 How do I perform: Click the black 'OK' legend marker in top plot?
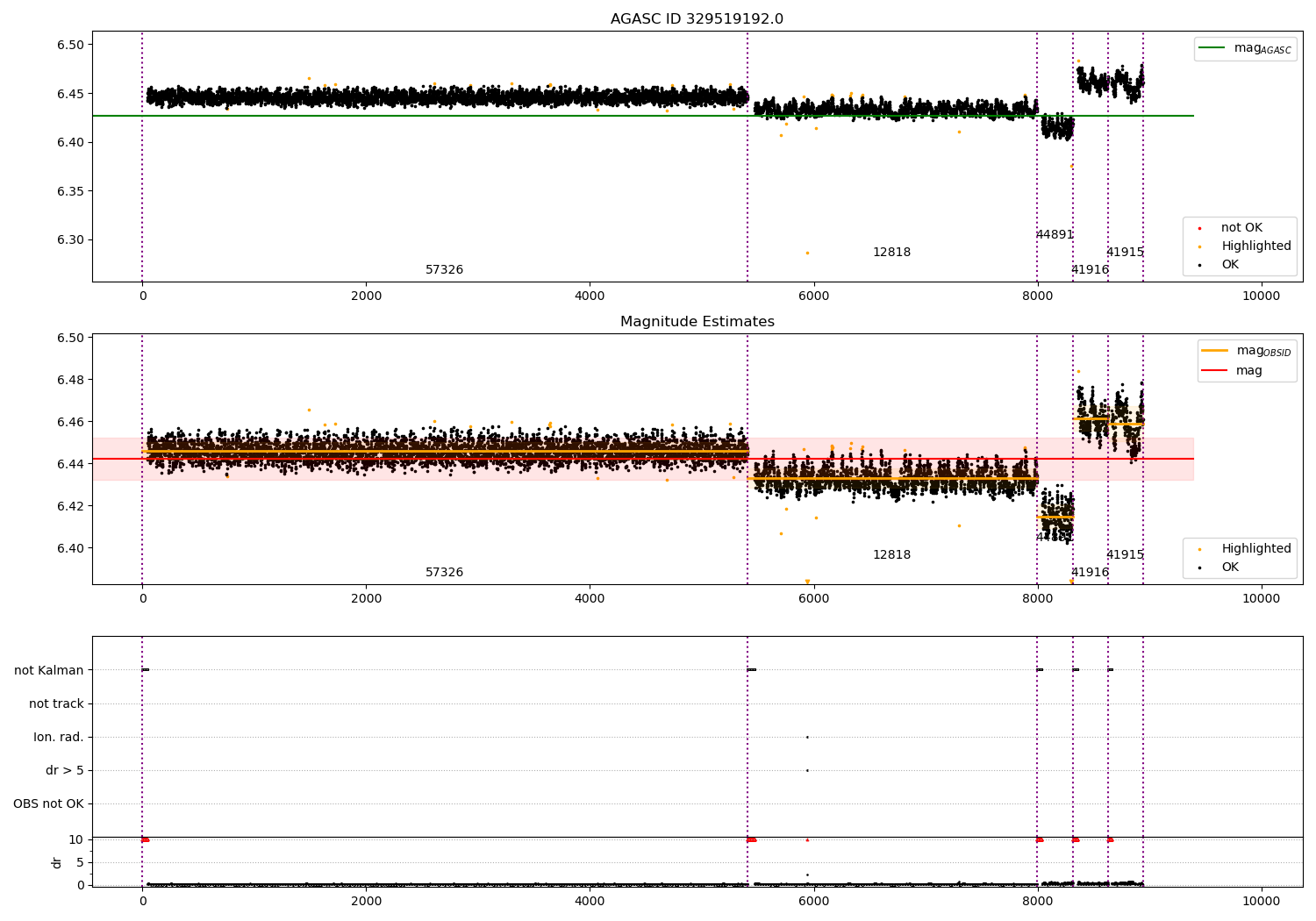1199,265
